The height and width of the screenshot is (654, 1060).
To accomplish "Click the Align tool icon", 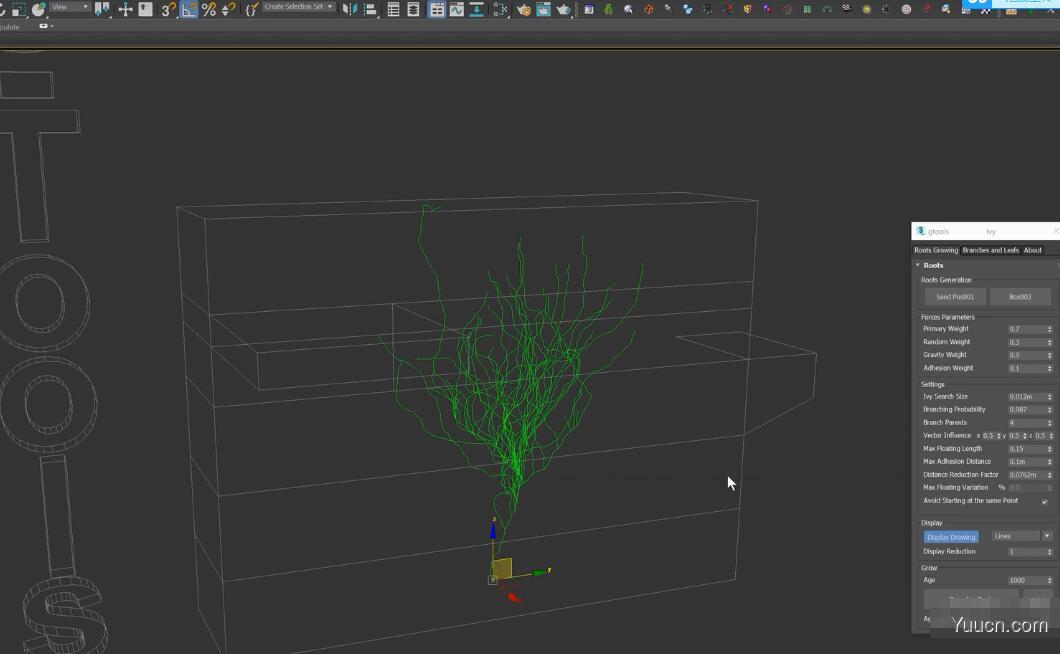I will pyautogui.click(x=370, y=9).
